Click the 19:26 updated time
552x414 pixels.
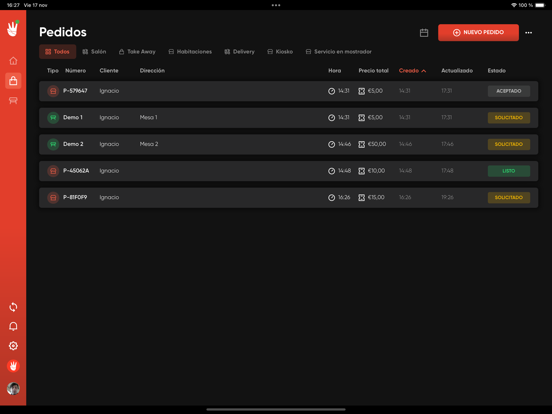coord(447,197)
